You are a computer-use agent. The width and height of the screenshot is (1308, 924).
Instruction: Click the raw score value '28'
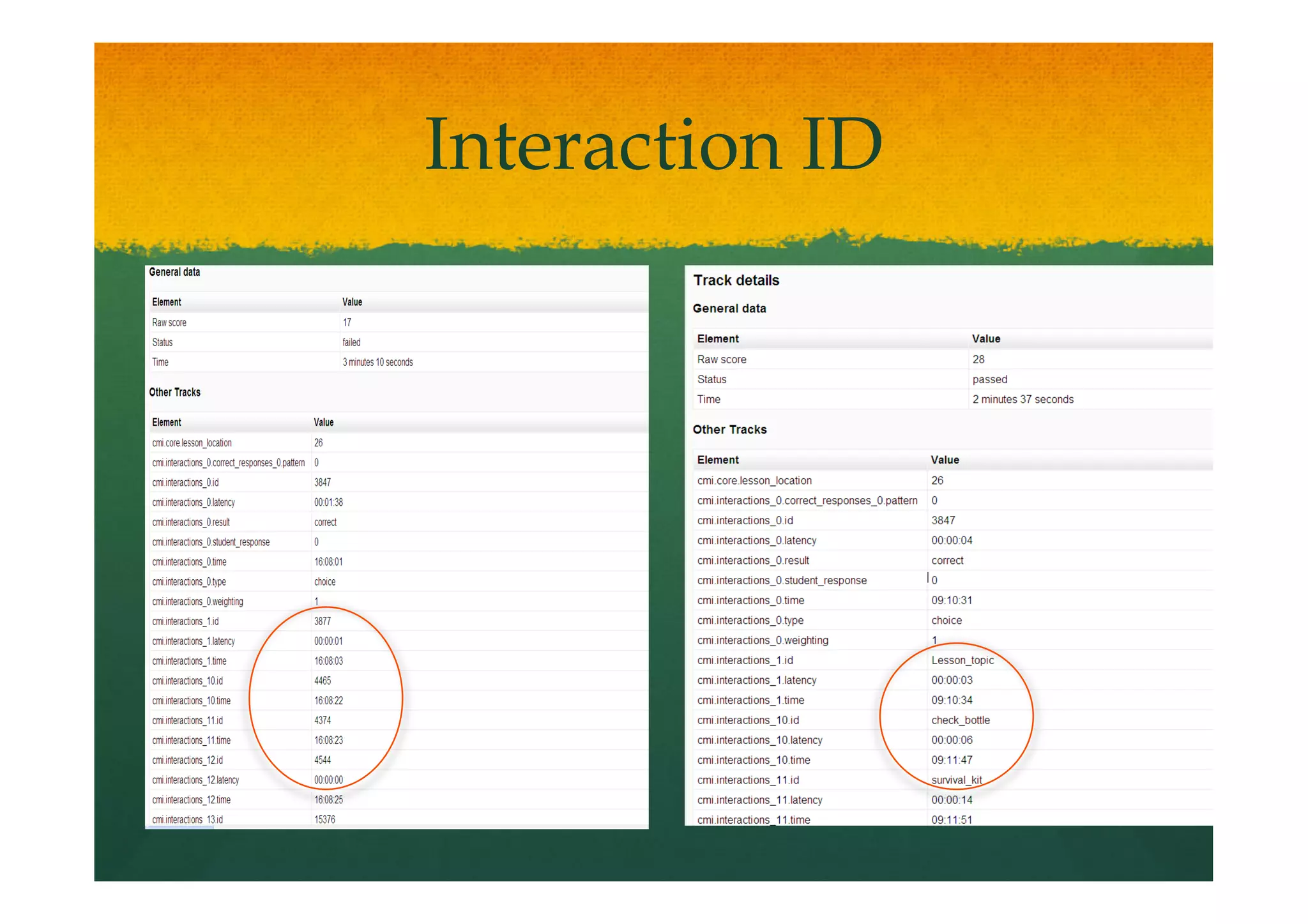pyautogui.click(x=978, y=360)
